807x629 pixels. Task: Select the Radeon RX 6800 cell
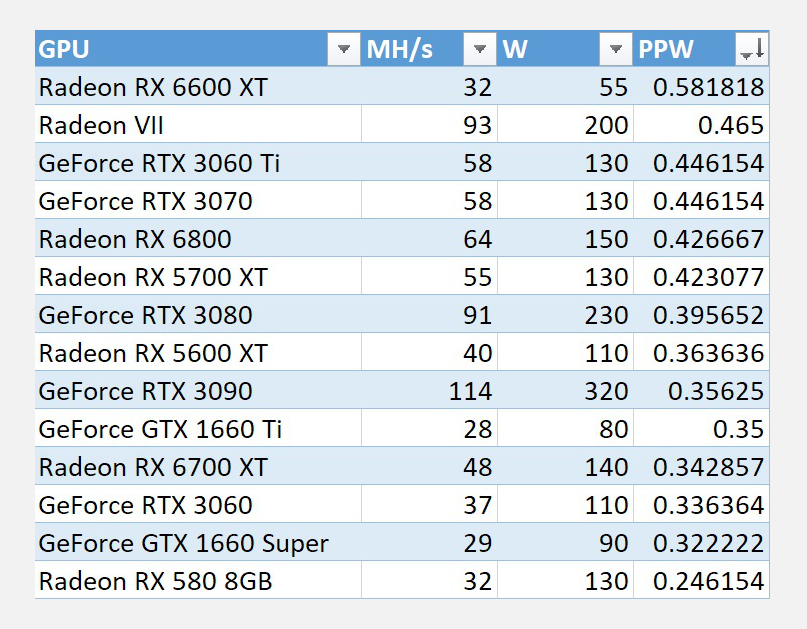[198, 239]
